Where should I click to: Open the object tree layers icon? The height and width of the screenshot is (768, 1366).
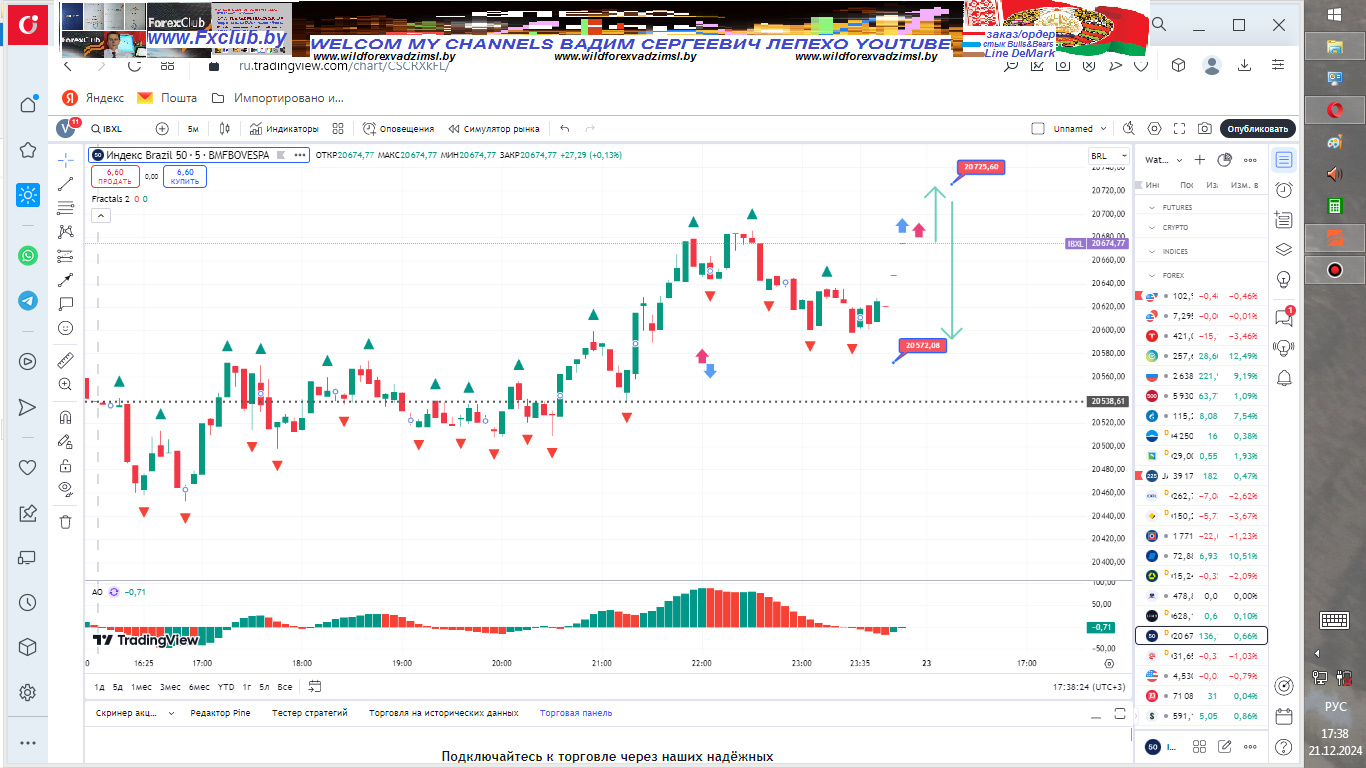(1284, 250)
